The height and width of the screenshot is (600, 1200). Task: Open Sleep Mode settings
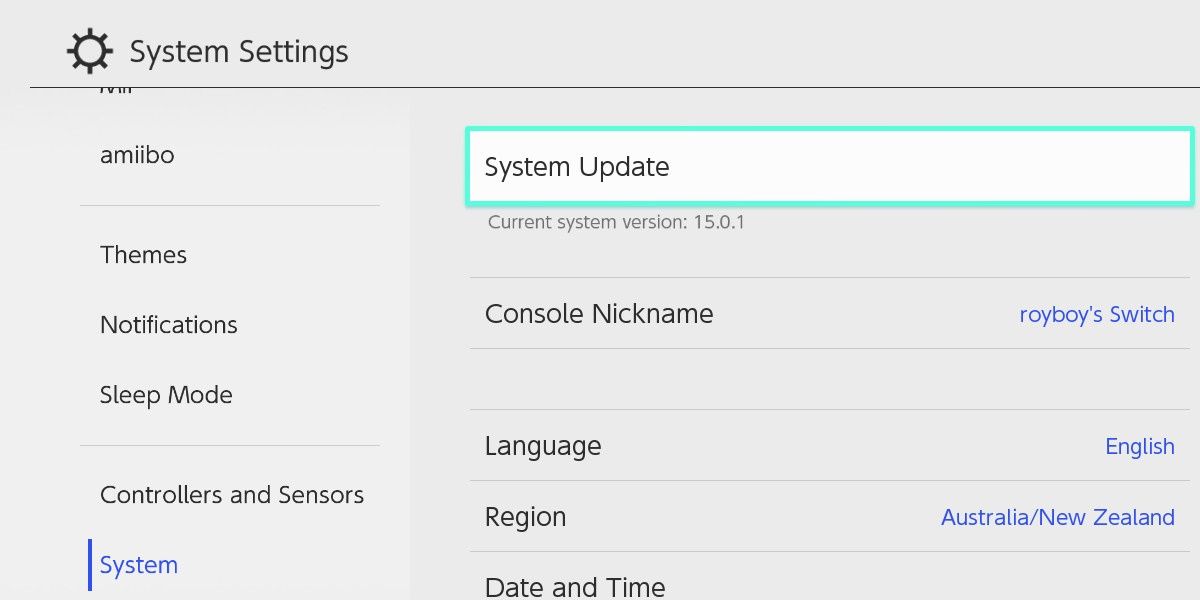[x=166, y=394]
